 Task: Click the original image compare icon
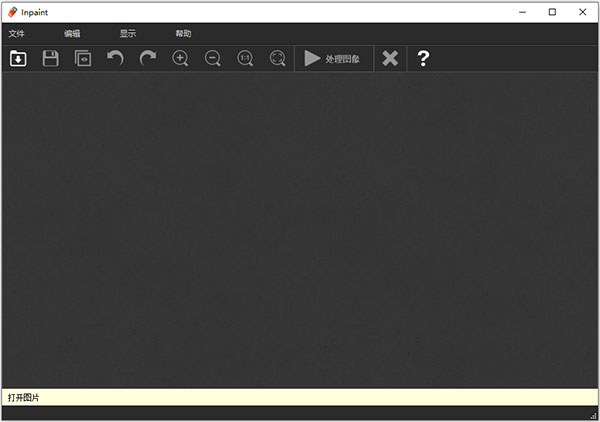83,59
